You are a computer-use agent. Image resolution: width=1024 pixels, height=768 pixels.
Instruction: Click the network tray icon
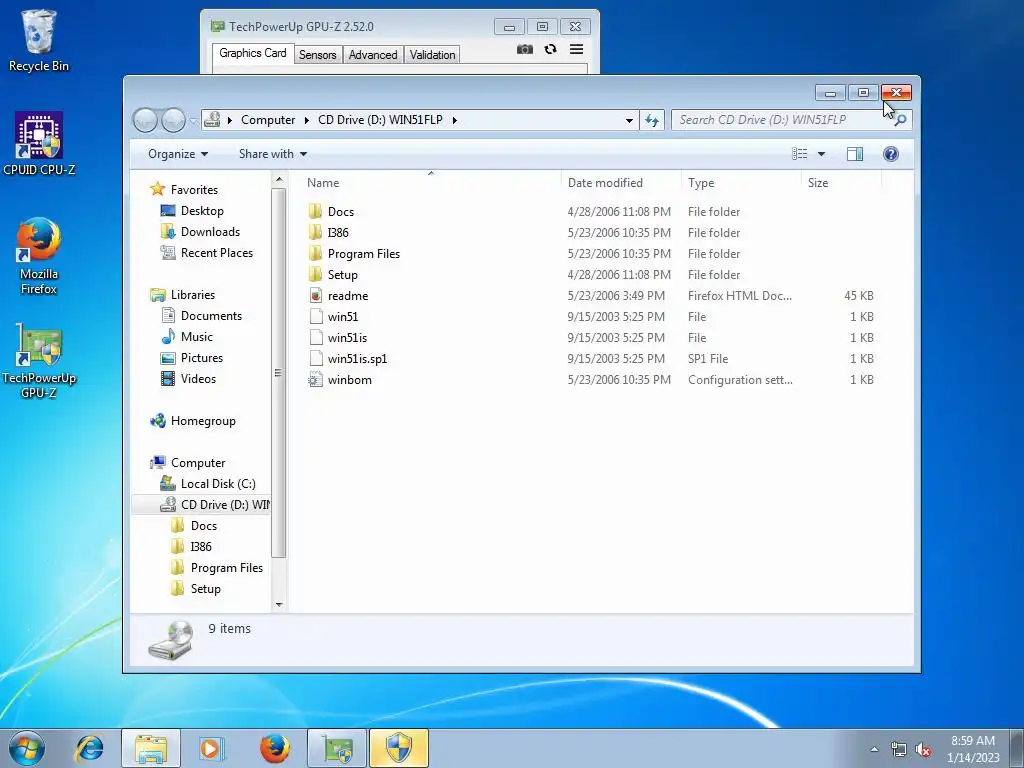click(899, 750)
